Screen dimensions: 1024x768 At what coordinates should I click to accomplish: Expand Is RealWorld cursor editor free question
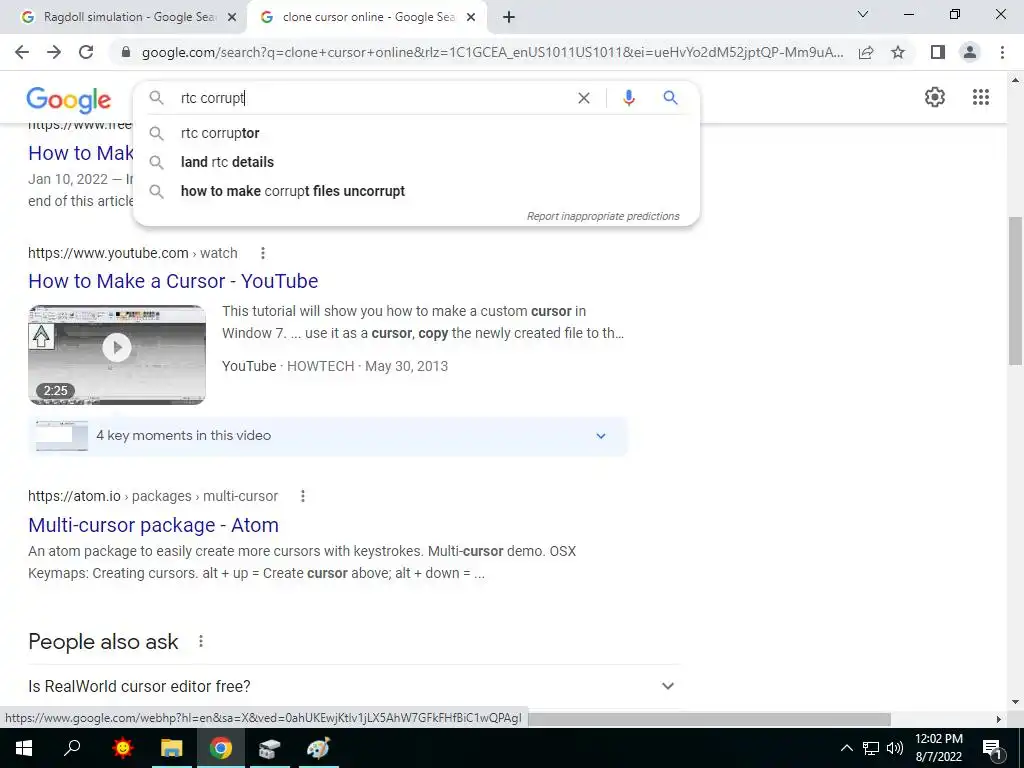coord(354,686)
